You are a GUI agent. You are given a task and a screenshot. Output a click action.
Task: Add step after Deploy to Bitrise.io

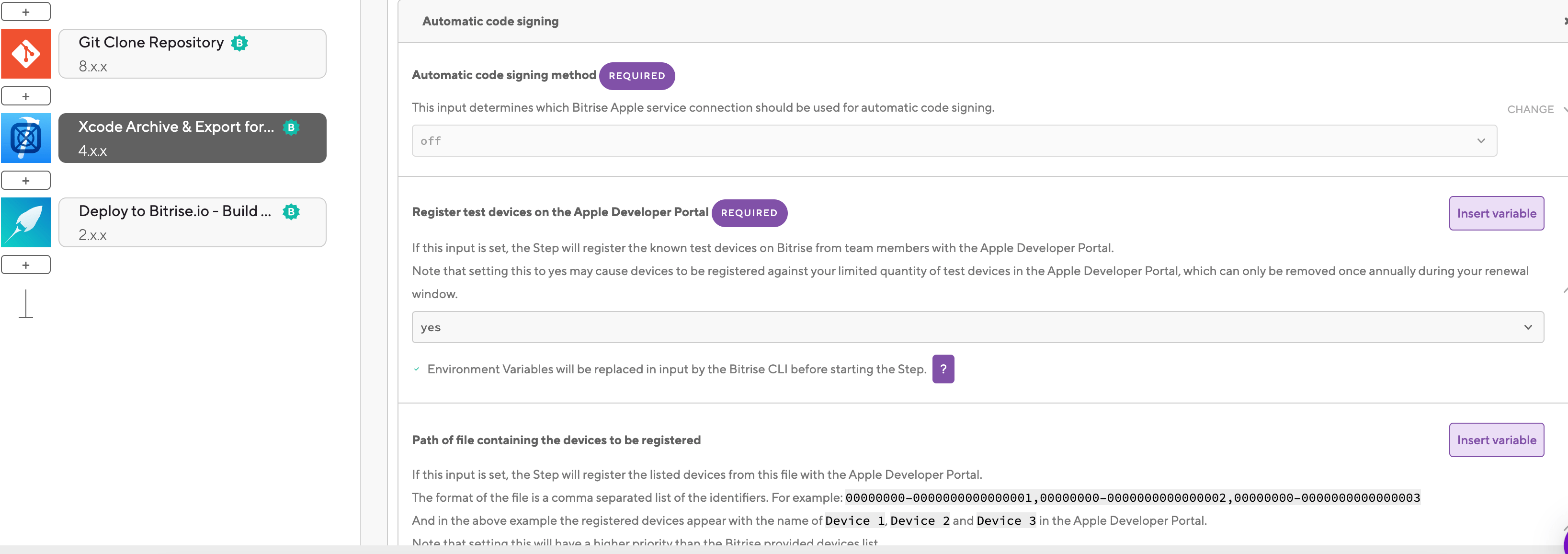tap(25, 265)
